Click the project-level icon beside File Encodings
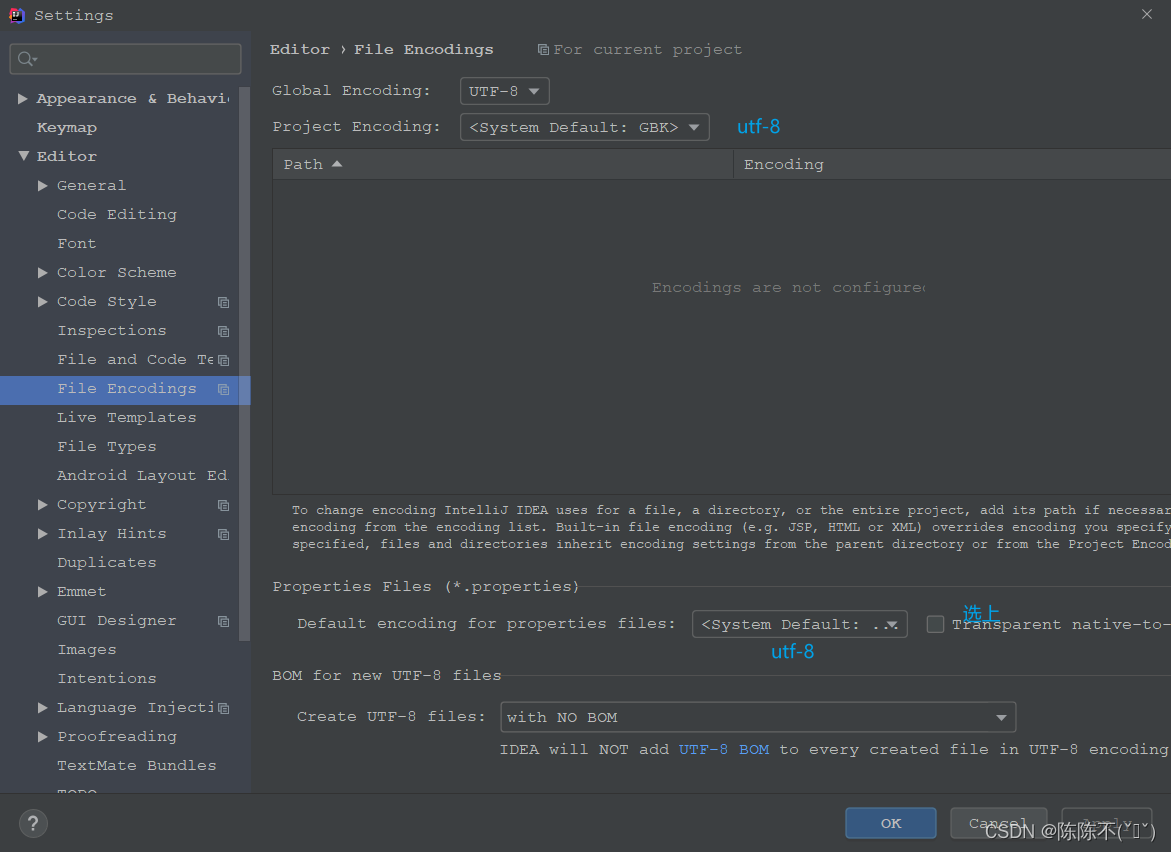This screenshot has height=852, width=1171. click(x=223, y=389)
